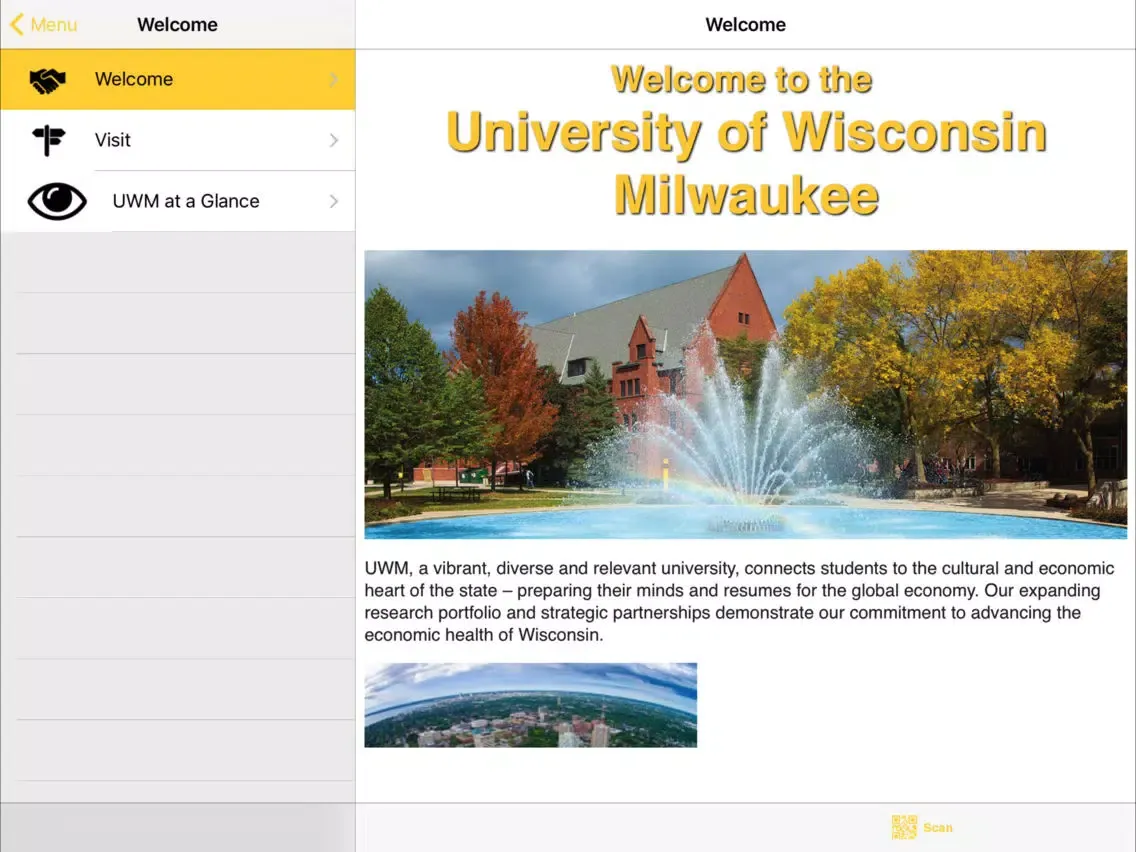
Task: Tap the QR code scan icon
Action: [904, 827]
